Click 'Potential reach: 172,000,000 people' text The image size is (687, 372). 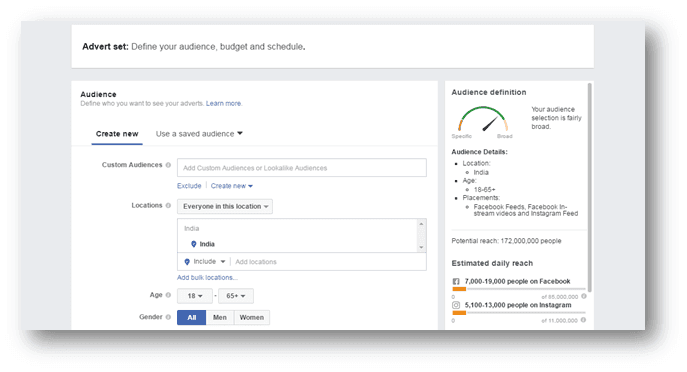506,241
